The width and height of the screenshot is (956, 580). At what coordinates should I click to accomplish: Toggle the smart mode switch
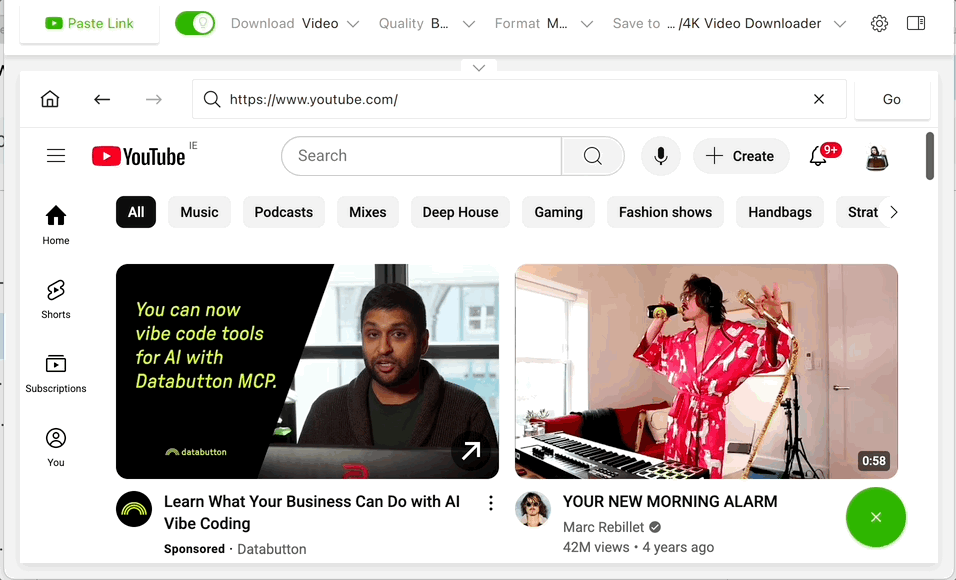click(195, 24)
